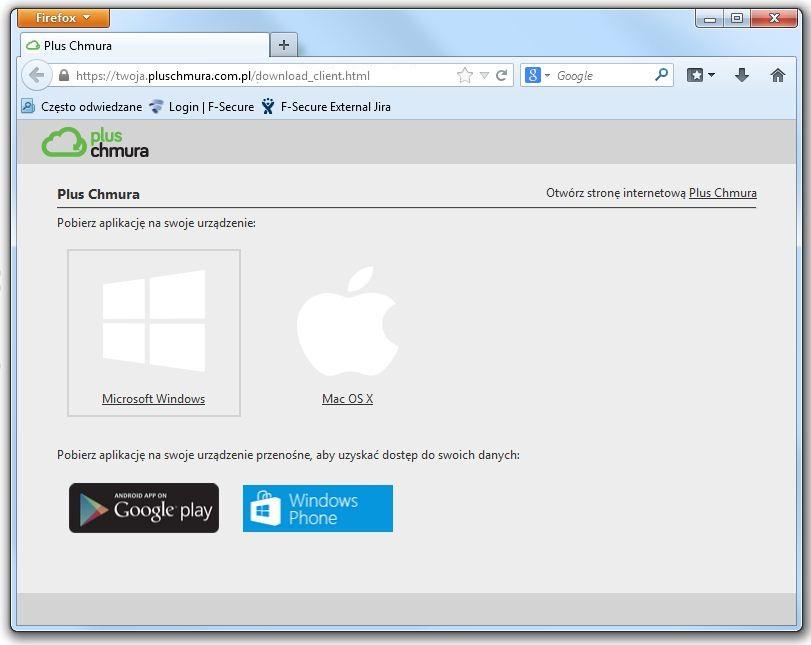Viewport: 811px width, 645px height.
Task: Click the magnifier search icon
Action: [x=661, y=76]
